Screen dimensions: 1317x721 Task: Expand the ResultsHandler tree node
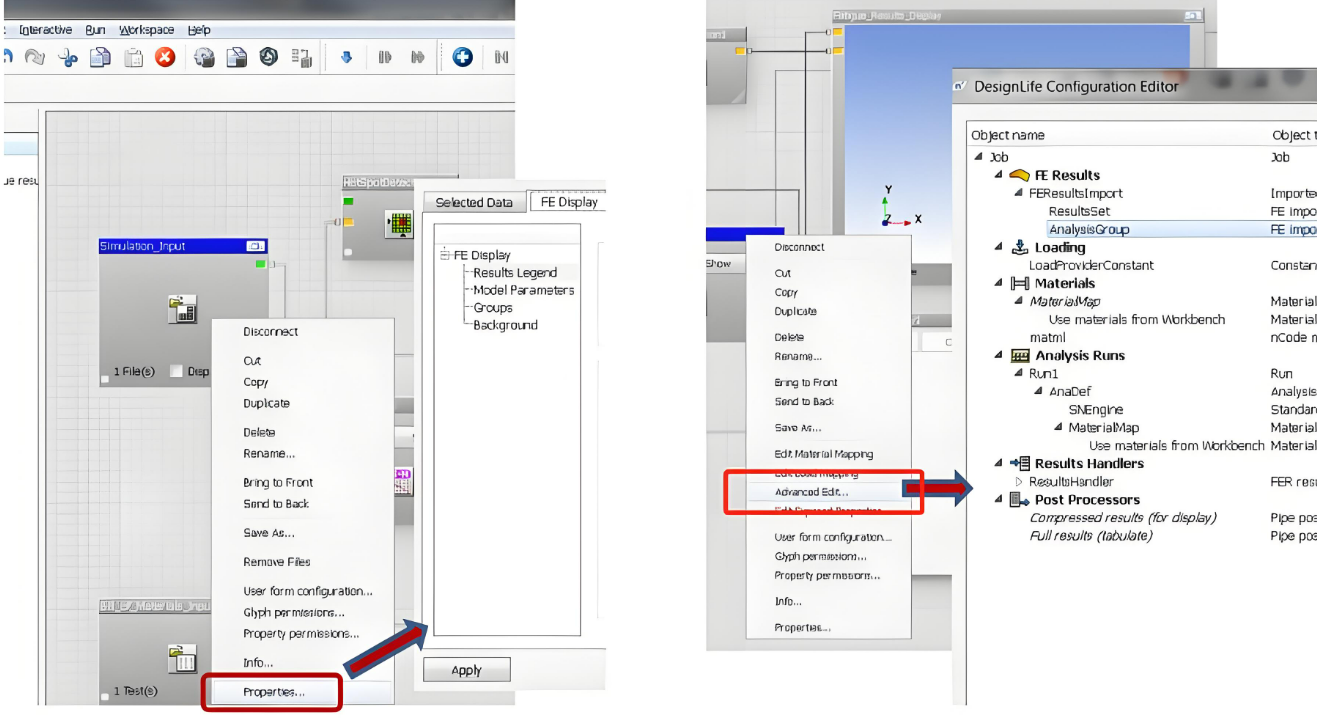coord(1019,482)
